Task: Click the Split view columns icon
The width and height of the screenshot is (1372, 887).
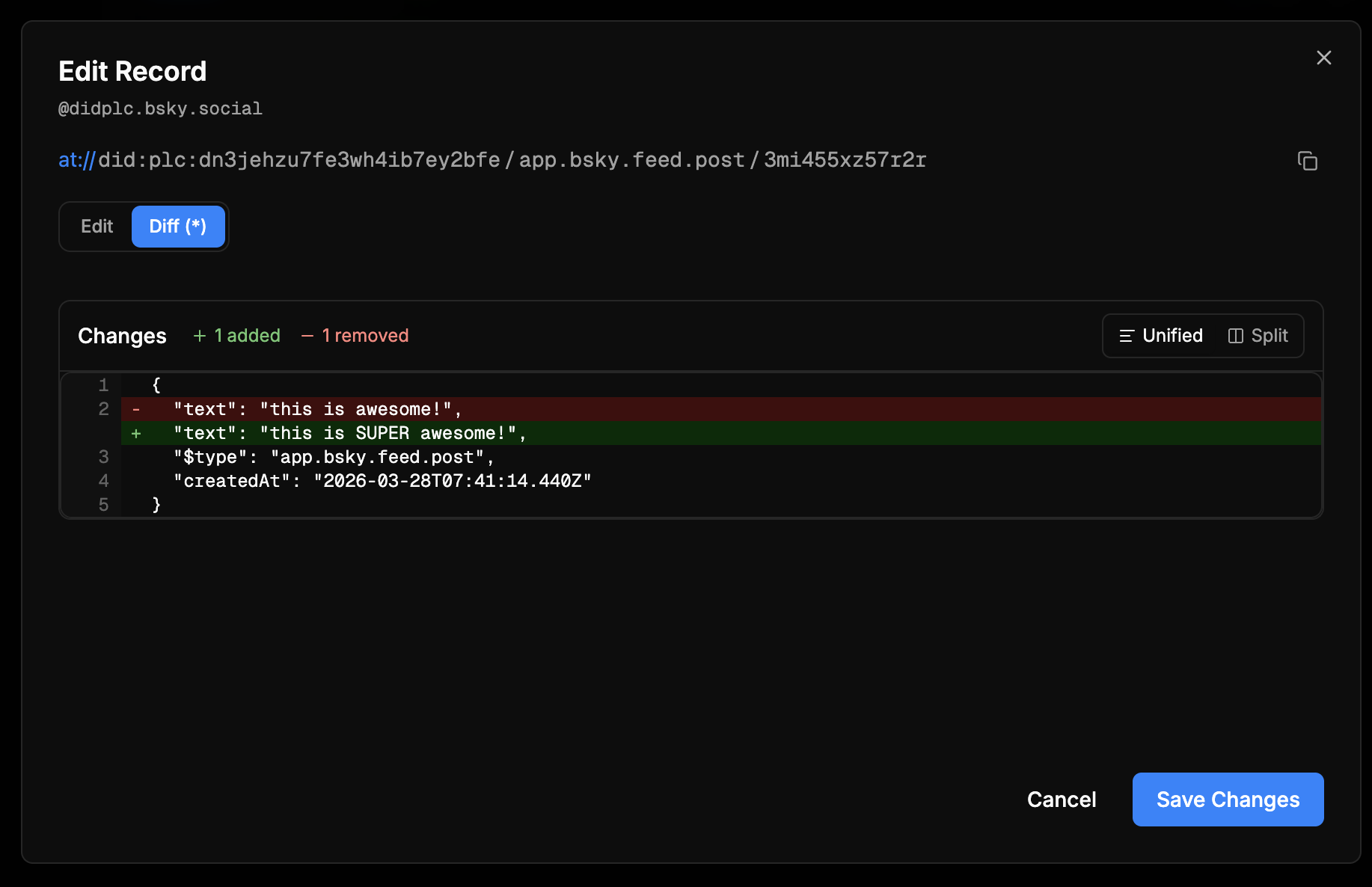Action: click(1235, 336)
